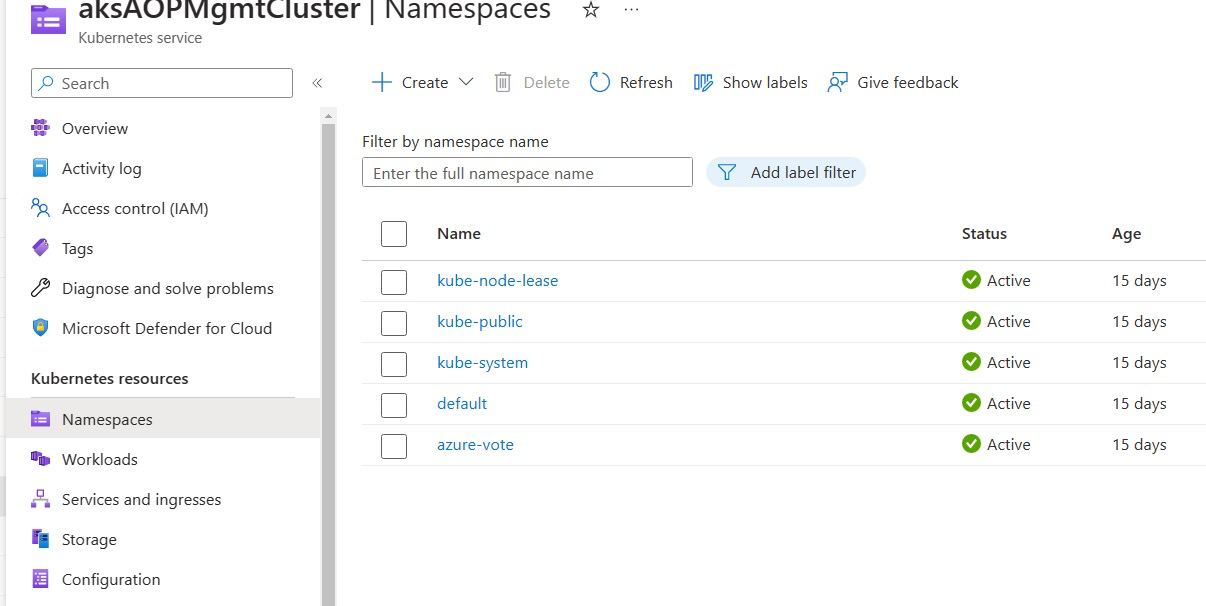Screen dimensions: 1206x606
Task: Open the default namespace link
Action: [462, 403]
